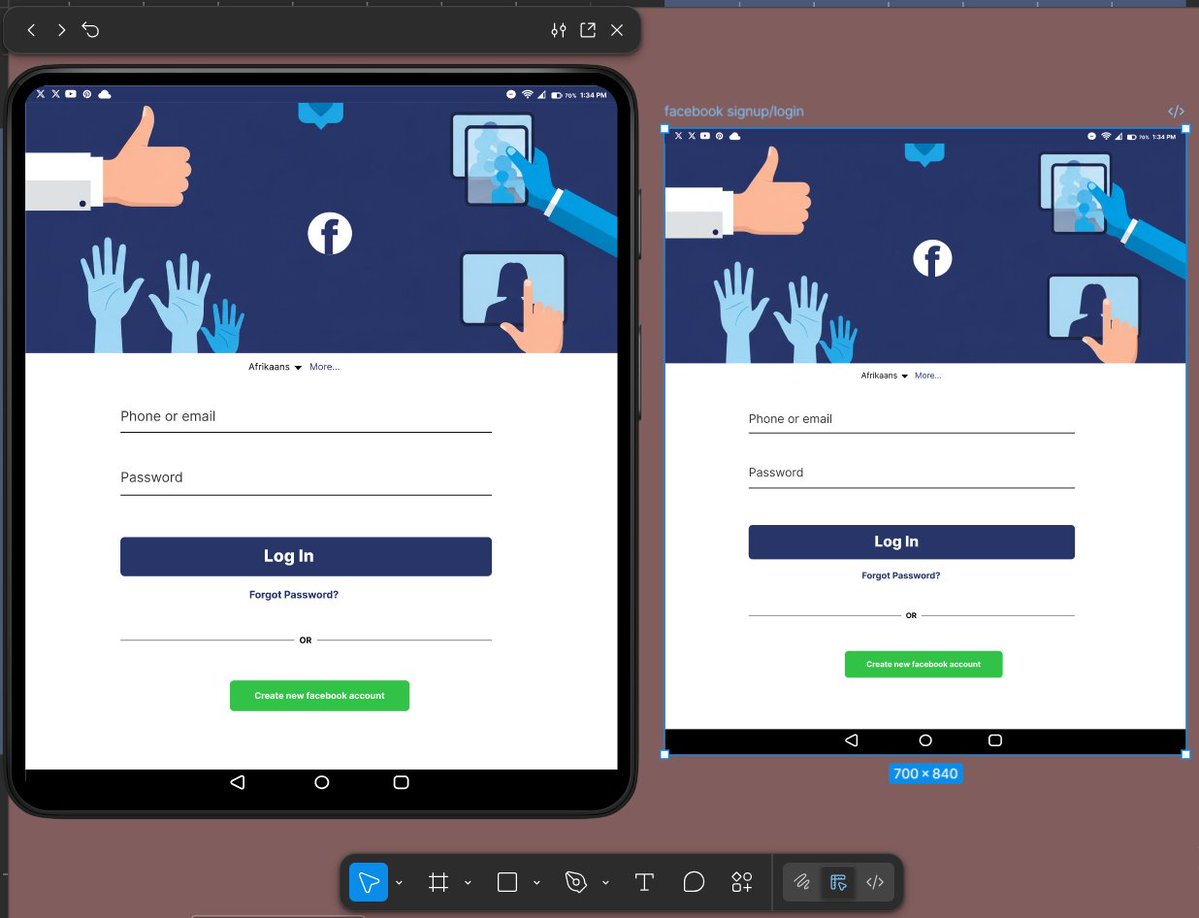Click wifi status icon in preview
Screen dimensions: 1199x918
click(x=527, y=94)
